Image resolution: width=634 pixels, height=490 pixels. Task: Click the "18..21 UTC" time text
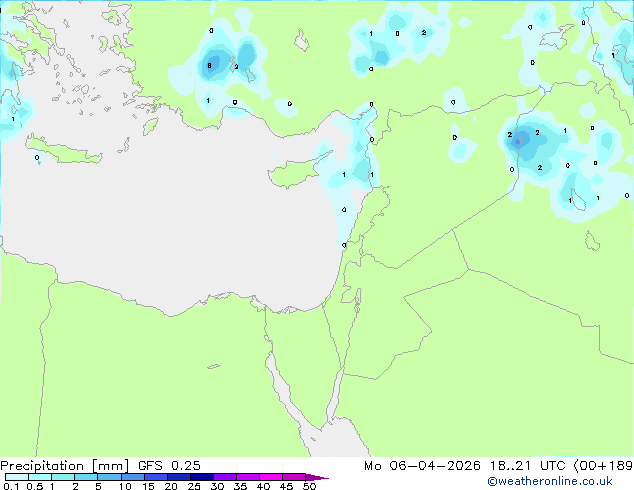527,466
